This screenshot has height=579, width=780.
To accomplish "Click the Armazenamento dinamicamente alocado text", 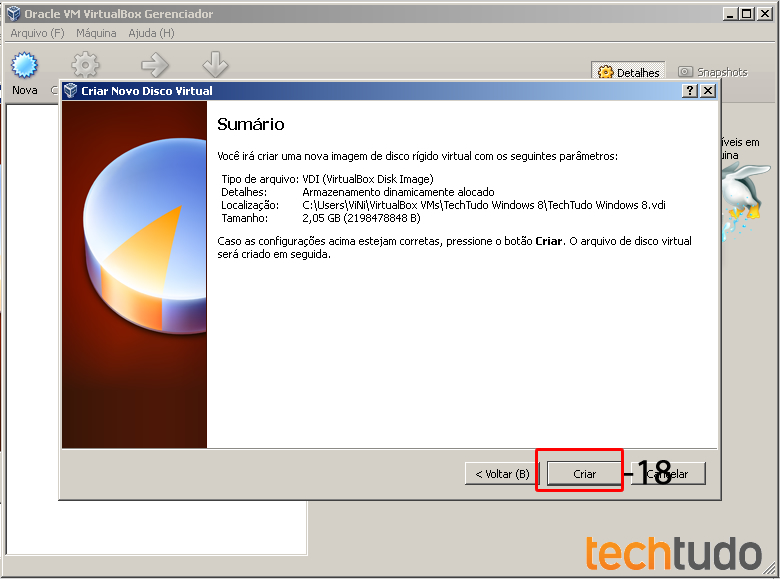I will [x=398, y=192].
